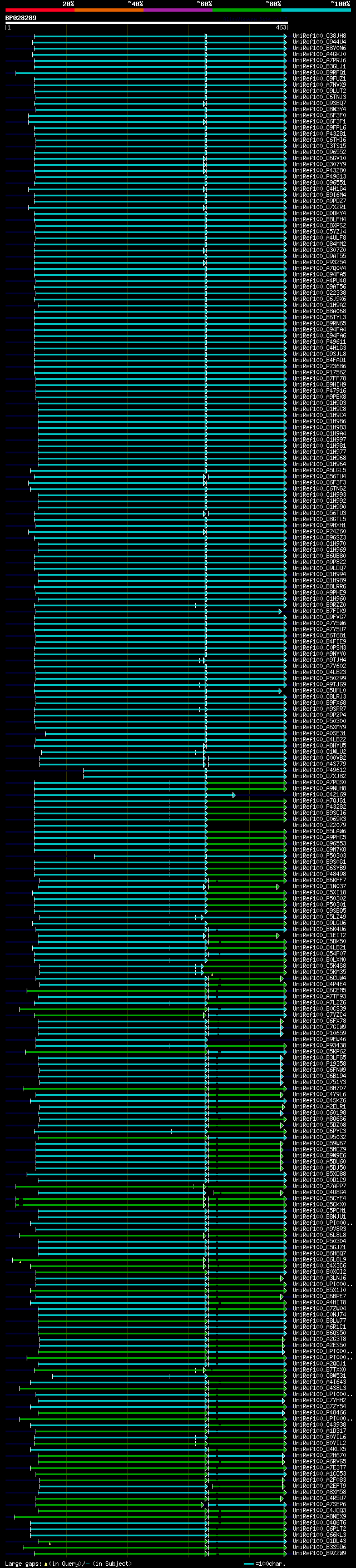The width and height of the screenshot is (356, 1568).
Task: Select the UniRef100_O22338 label
Action: tap(319, 293)
